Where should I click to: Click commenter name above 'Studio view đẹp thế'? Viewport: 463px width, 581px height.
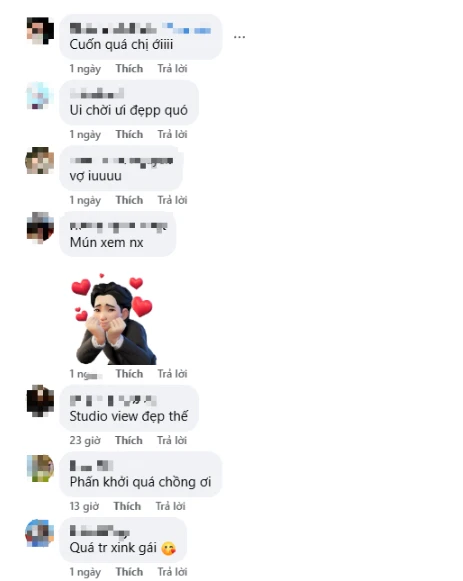coord(113,401)
